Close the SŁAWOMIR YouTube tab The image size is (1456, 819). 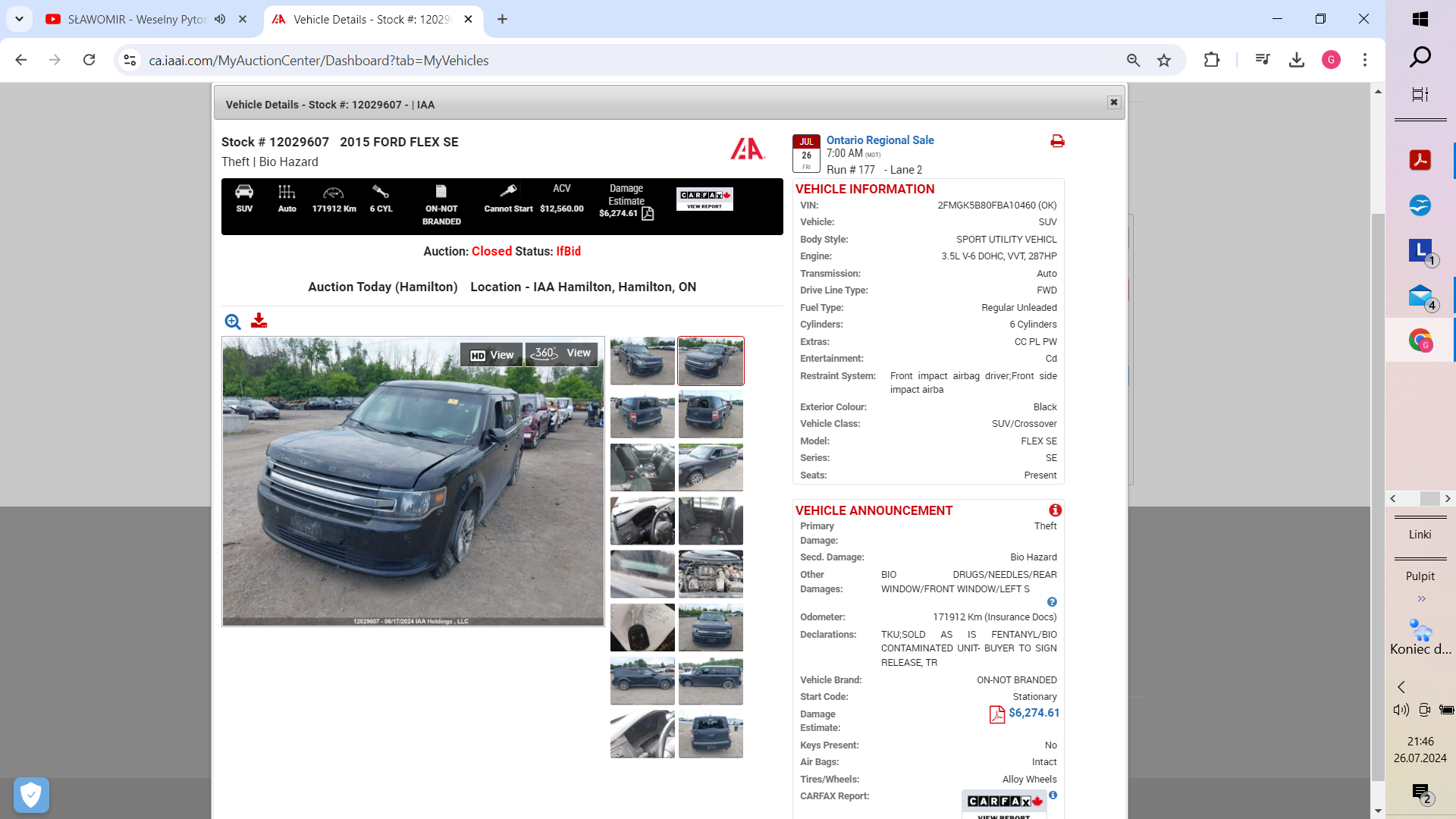pyautogui.click(x=243, y=20)
